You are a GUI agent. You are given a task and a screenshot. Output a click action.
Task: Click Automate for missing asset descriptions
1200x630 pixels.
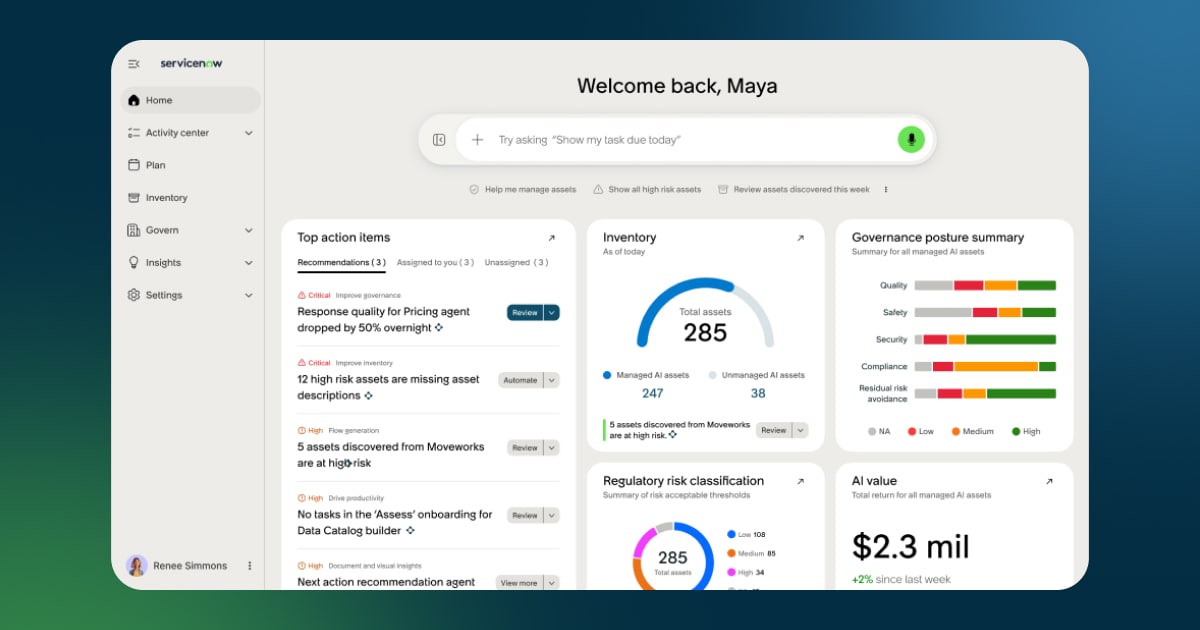[520, 380]
